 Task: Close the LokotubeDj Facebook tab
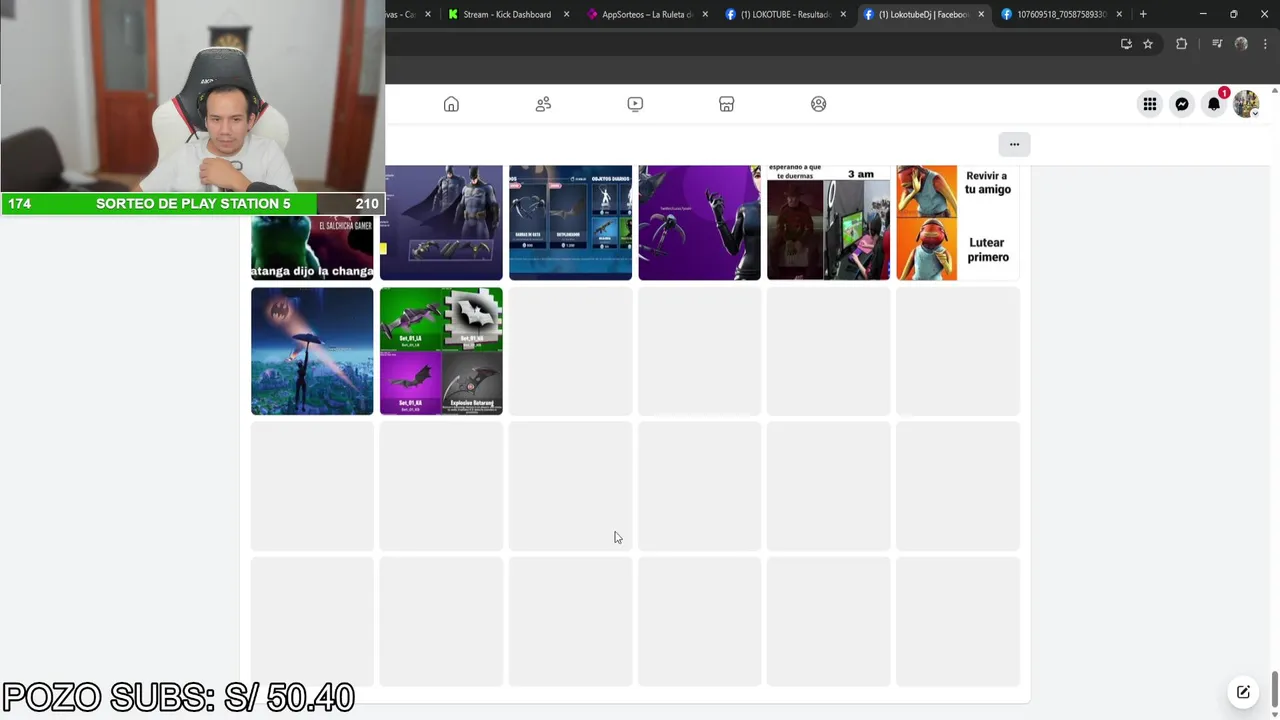coord(981,14)
